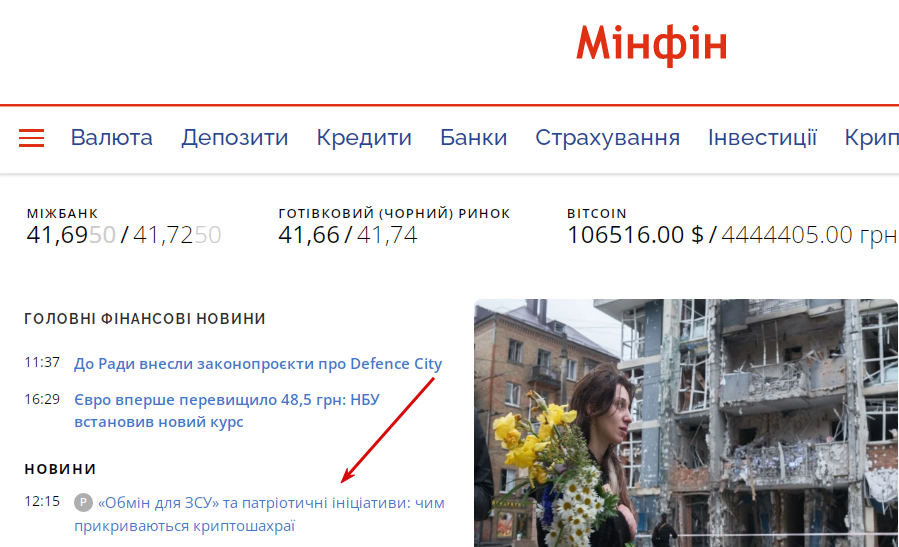Click the cash market rate 41,66 / 41,74
The width and height of the screenshot is (899, 547).
tap(348, 235)
